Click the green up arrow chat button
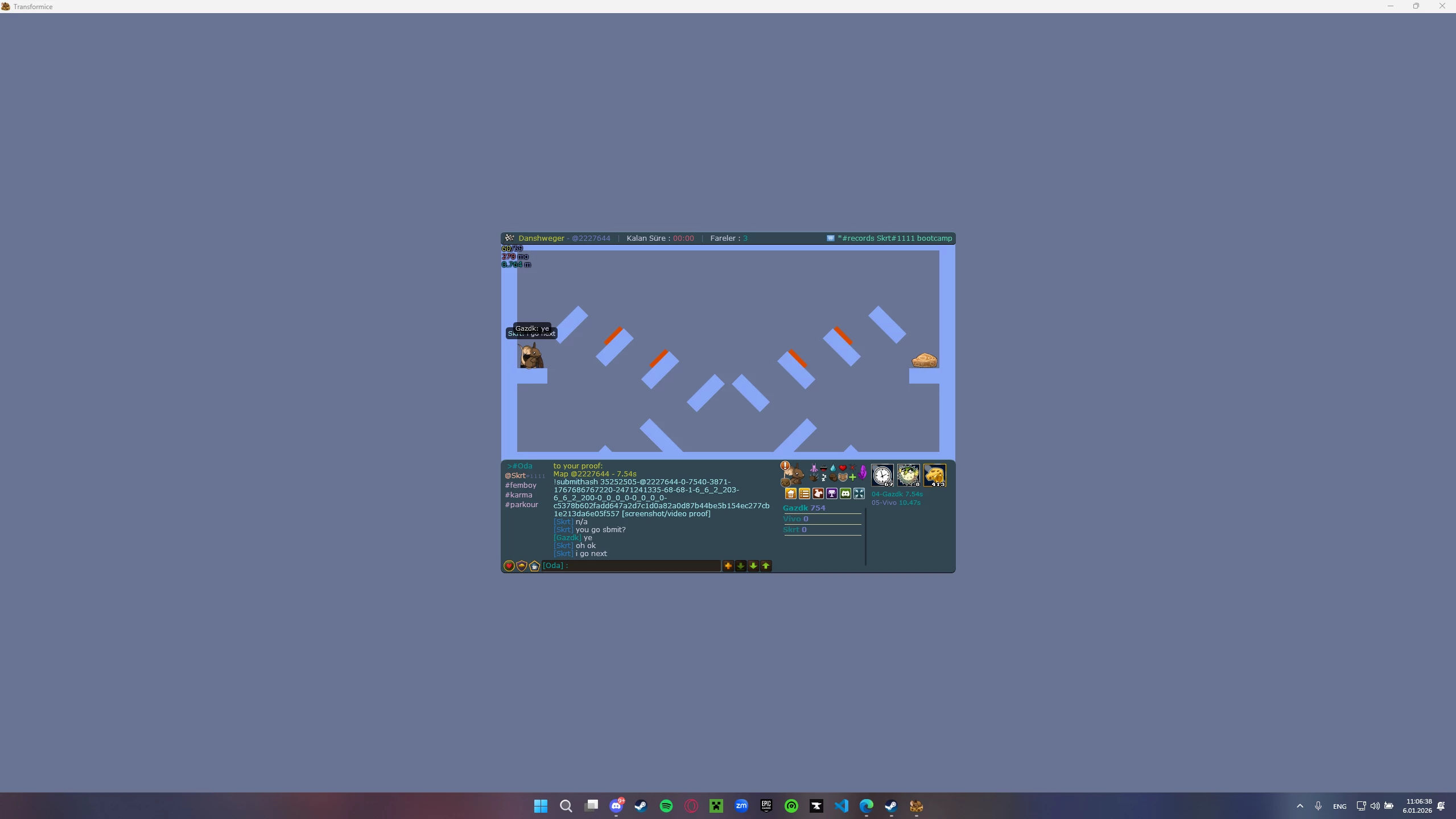This screenshot has width=1456, height=819. click(766, 566)
